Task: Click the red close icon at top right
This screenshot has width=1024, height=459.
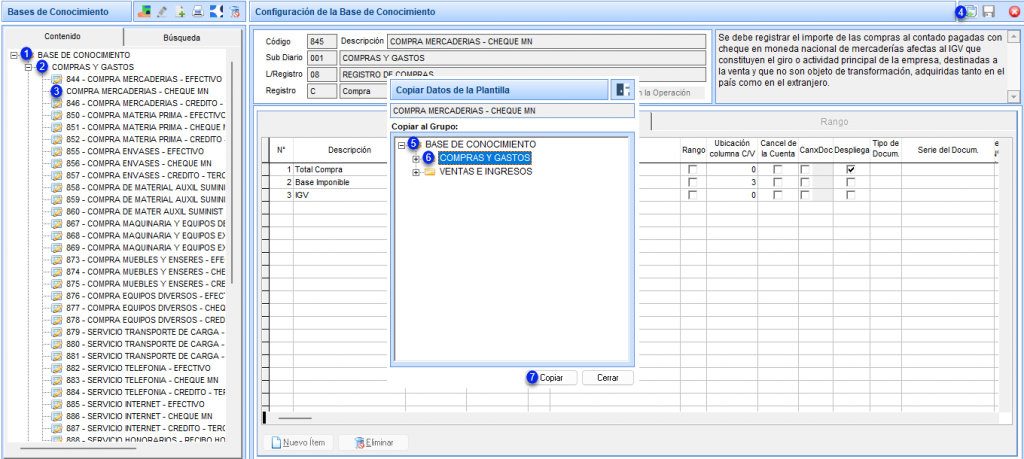Action: tap(1014, 12)
